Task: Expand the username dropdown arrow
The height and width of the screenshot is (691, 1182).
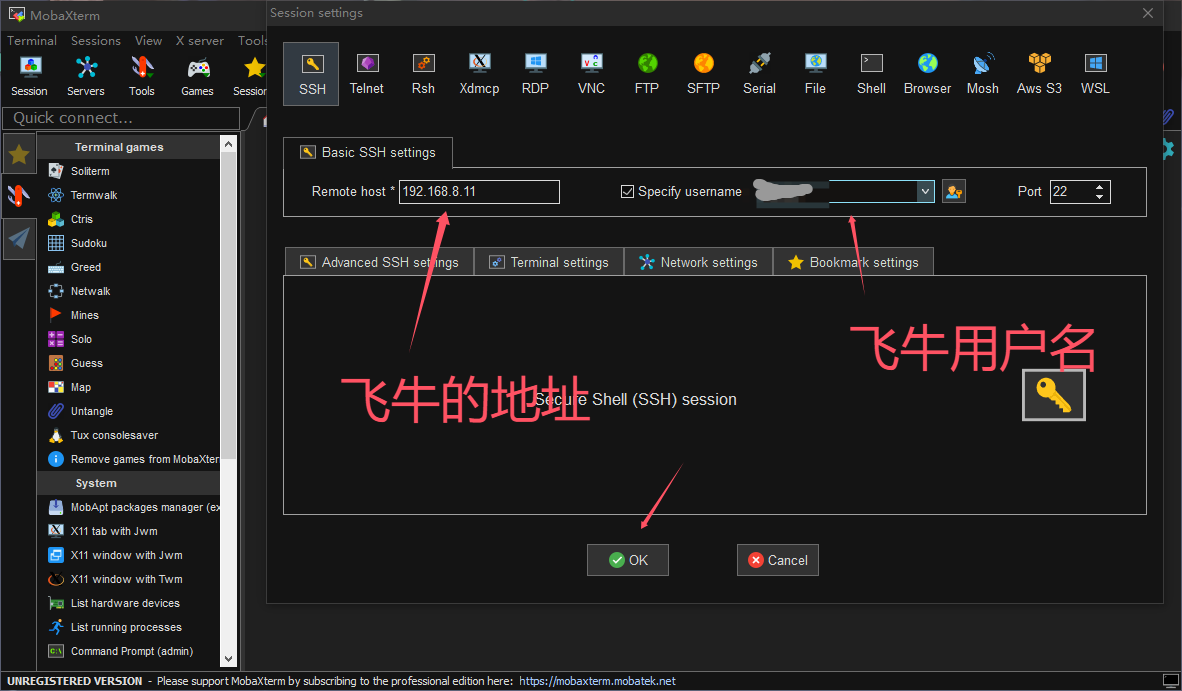Action: [x=926, y=191]
